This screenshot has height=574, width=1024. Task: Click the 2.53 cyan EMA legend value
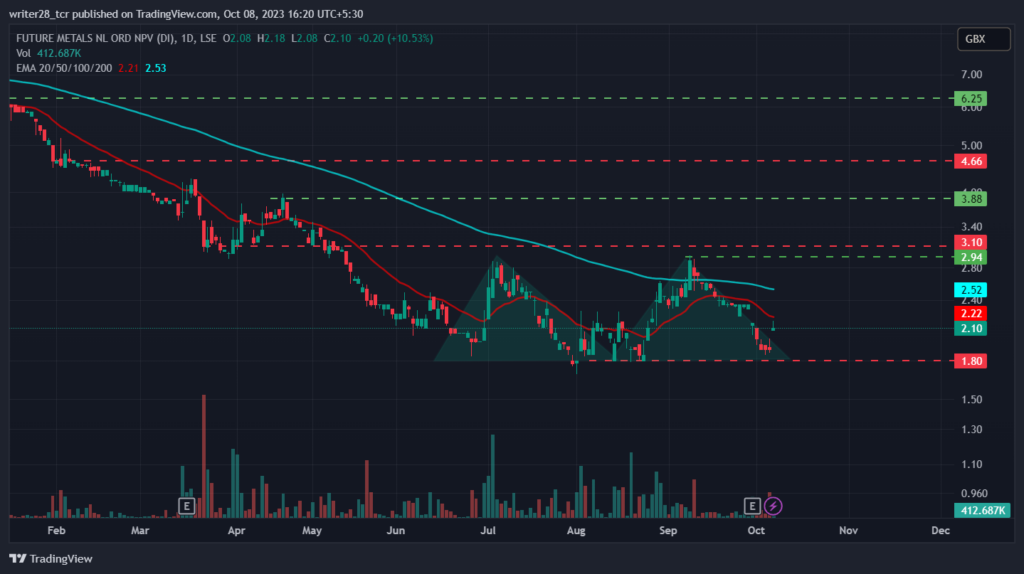(155, 68)
